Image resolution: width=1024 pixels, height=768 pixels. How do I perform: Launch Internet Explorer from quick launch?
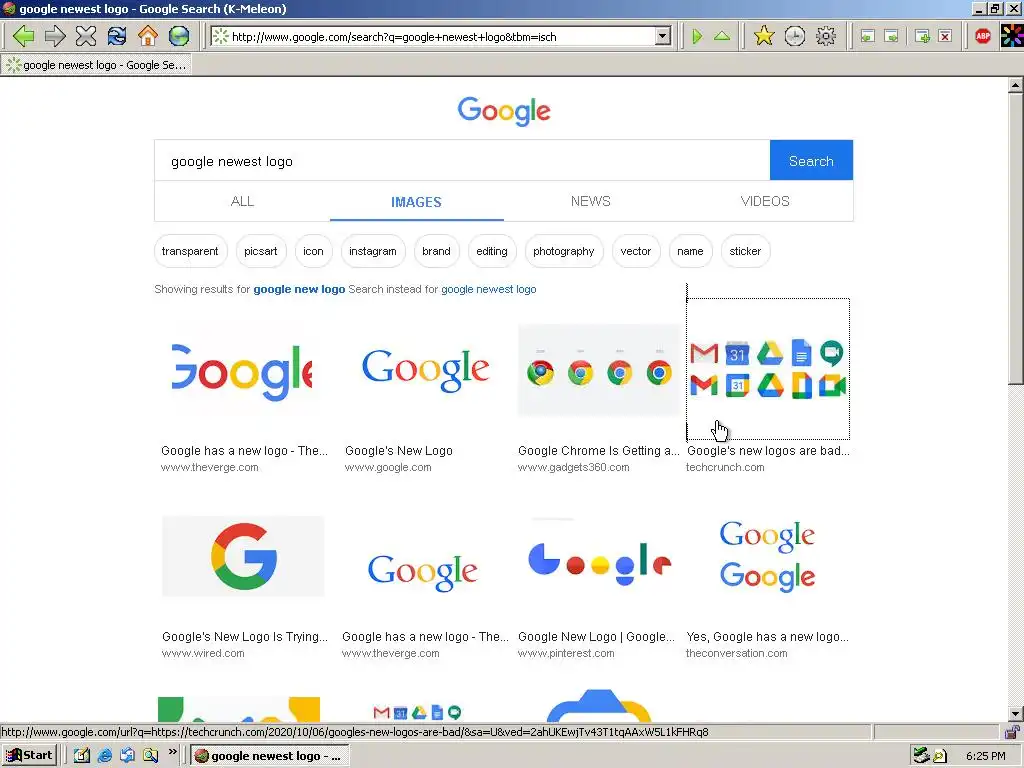tap(104, 756)
